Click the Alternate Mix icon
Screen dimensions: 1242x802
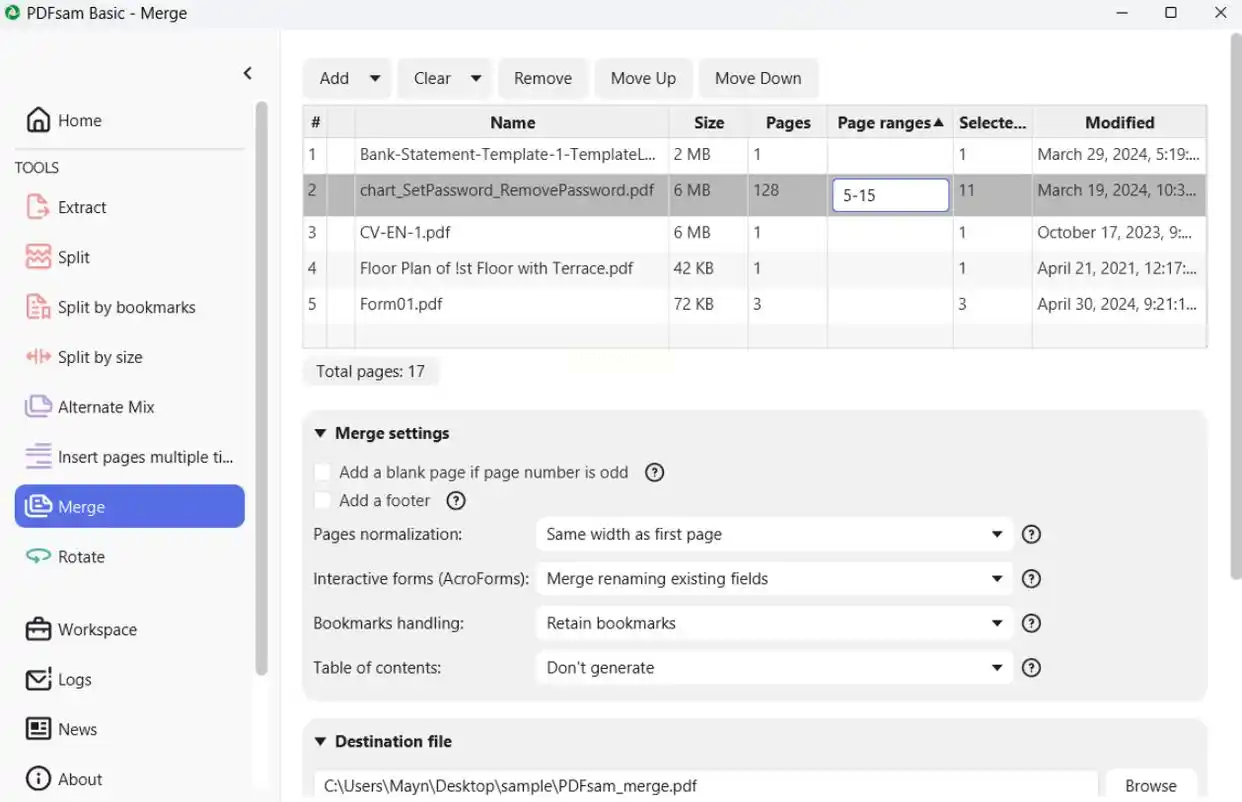point(38,407)
